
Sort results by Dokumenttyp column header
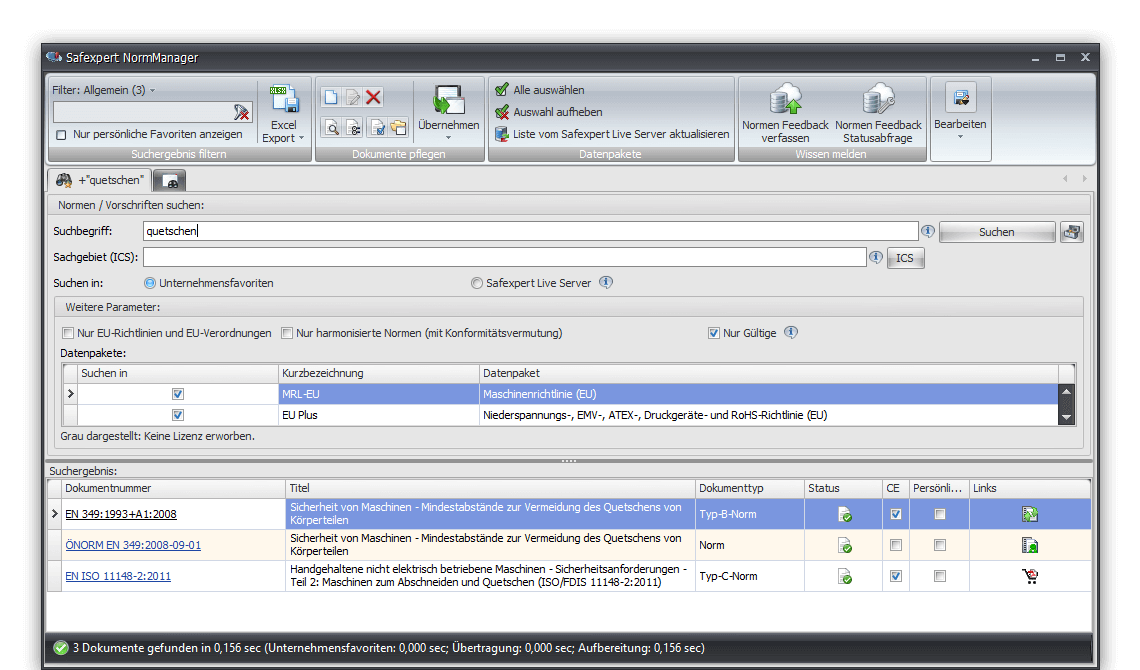(750, 488)
